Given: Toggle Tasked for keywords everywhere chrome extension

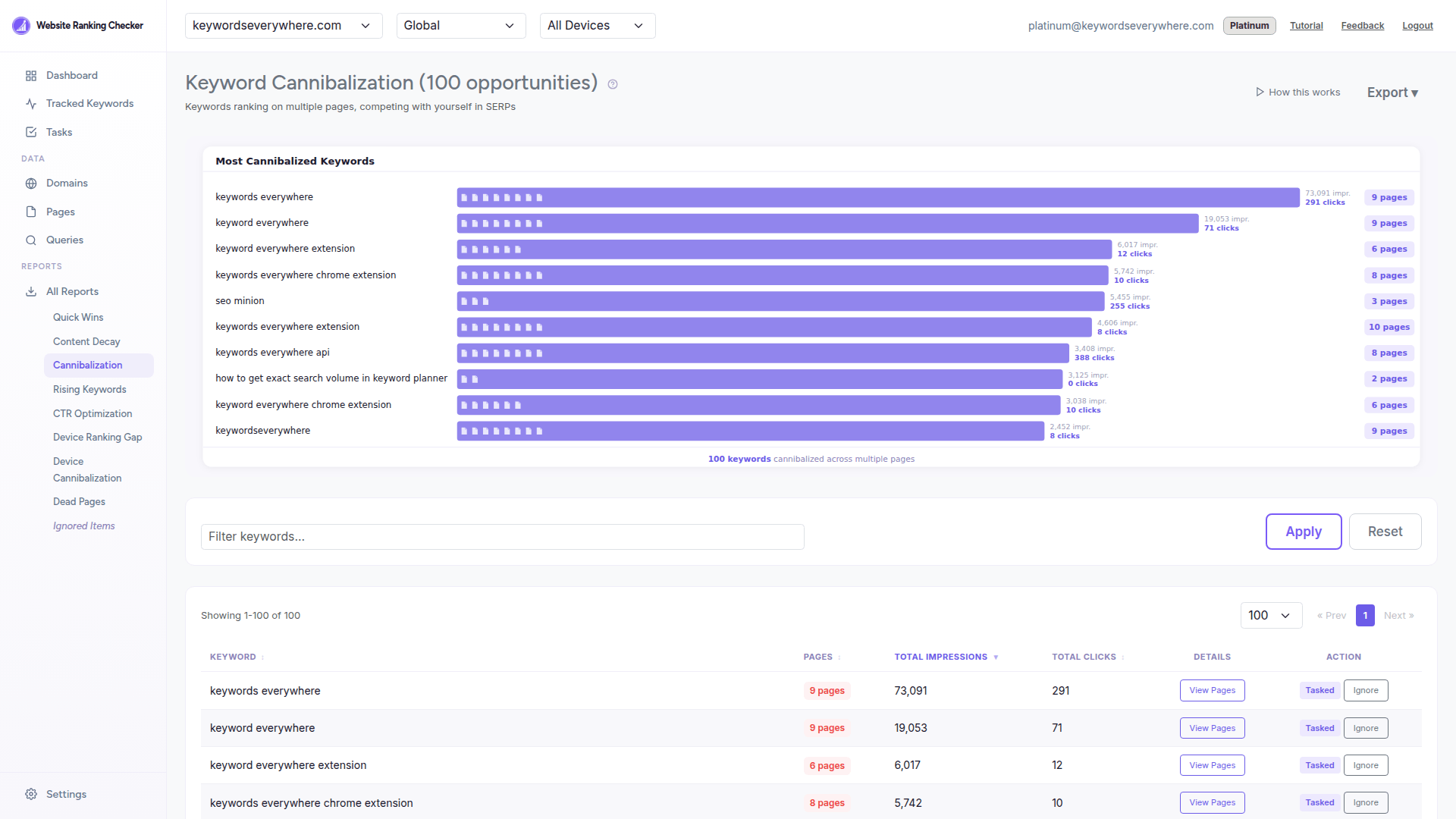Looking at the screenshot, I should pyautogui.click(x=1319, y=802).
